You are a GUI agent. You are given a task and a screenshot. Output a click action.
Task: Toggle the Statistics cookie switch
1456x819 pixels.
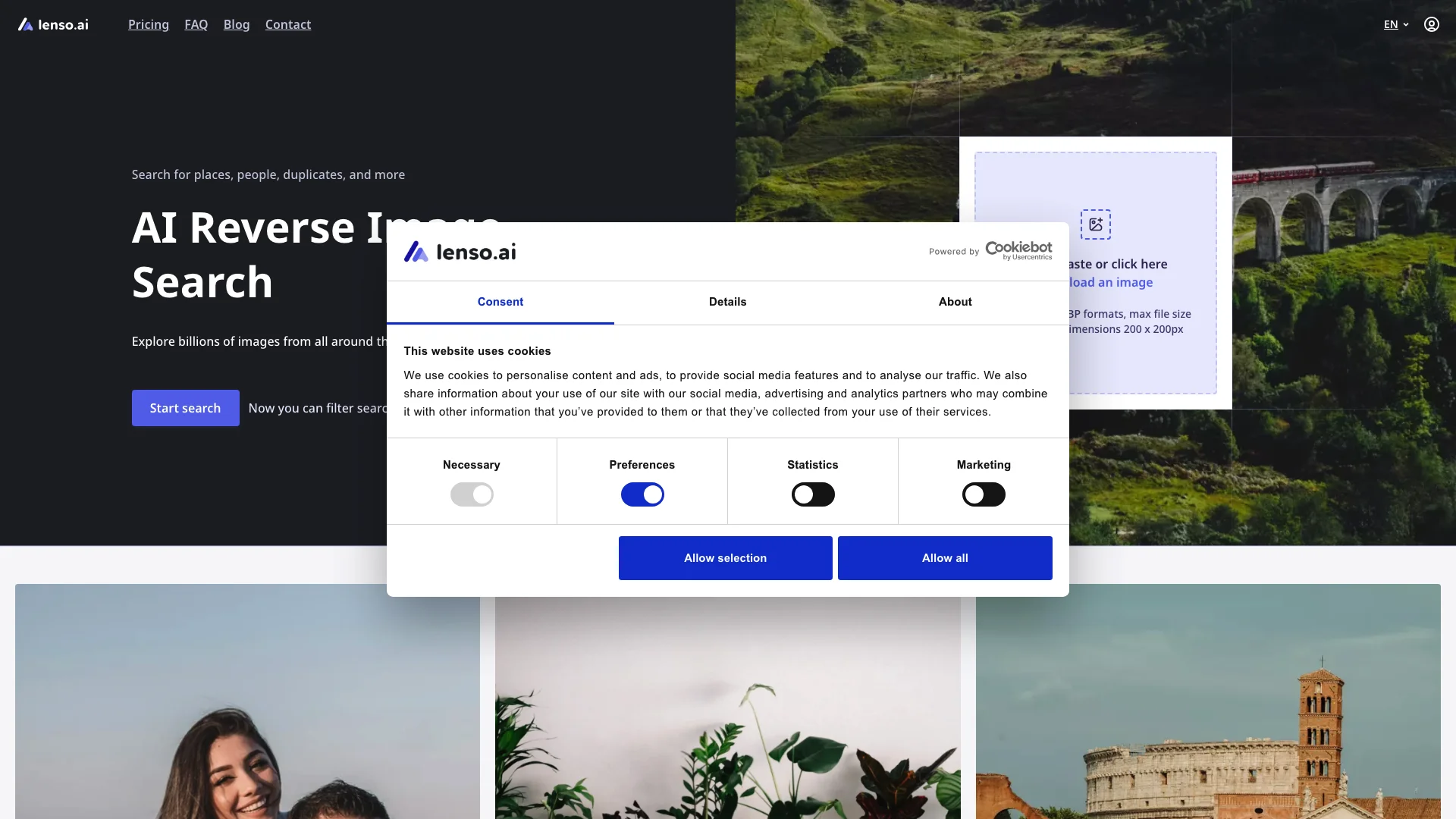point(813,494)
